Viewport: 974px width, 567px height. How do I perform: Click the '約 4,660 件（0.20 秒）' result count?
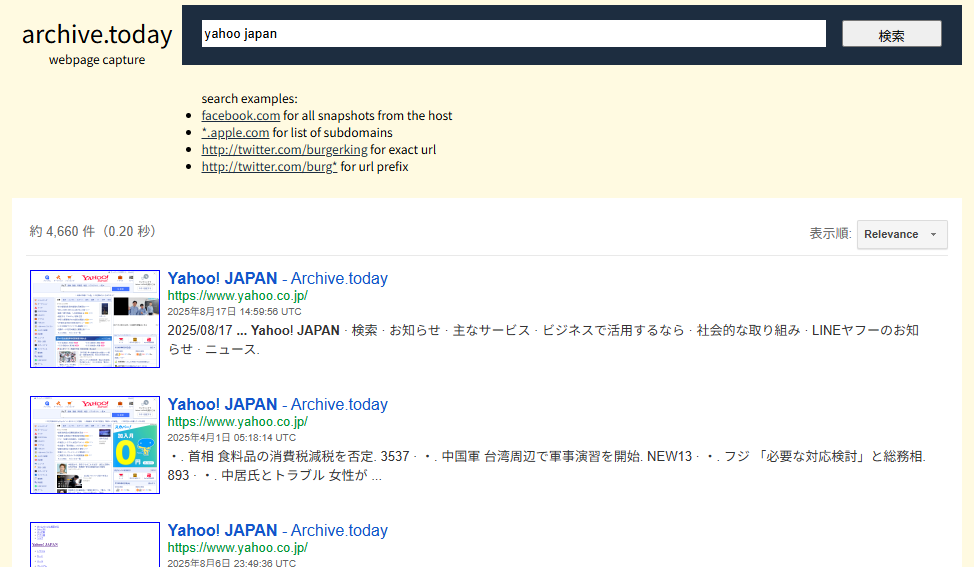tap(94, 231)
